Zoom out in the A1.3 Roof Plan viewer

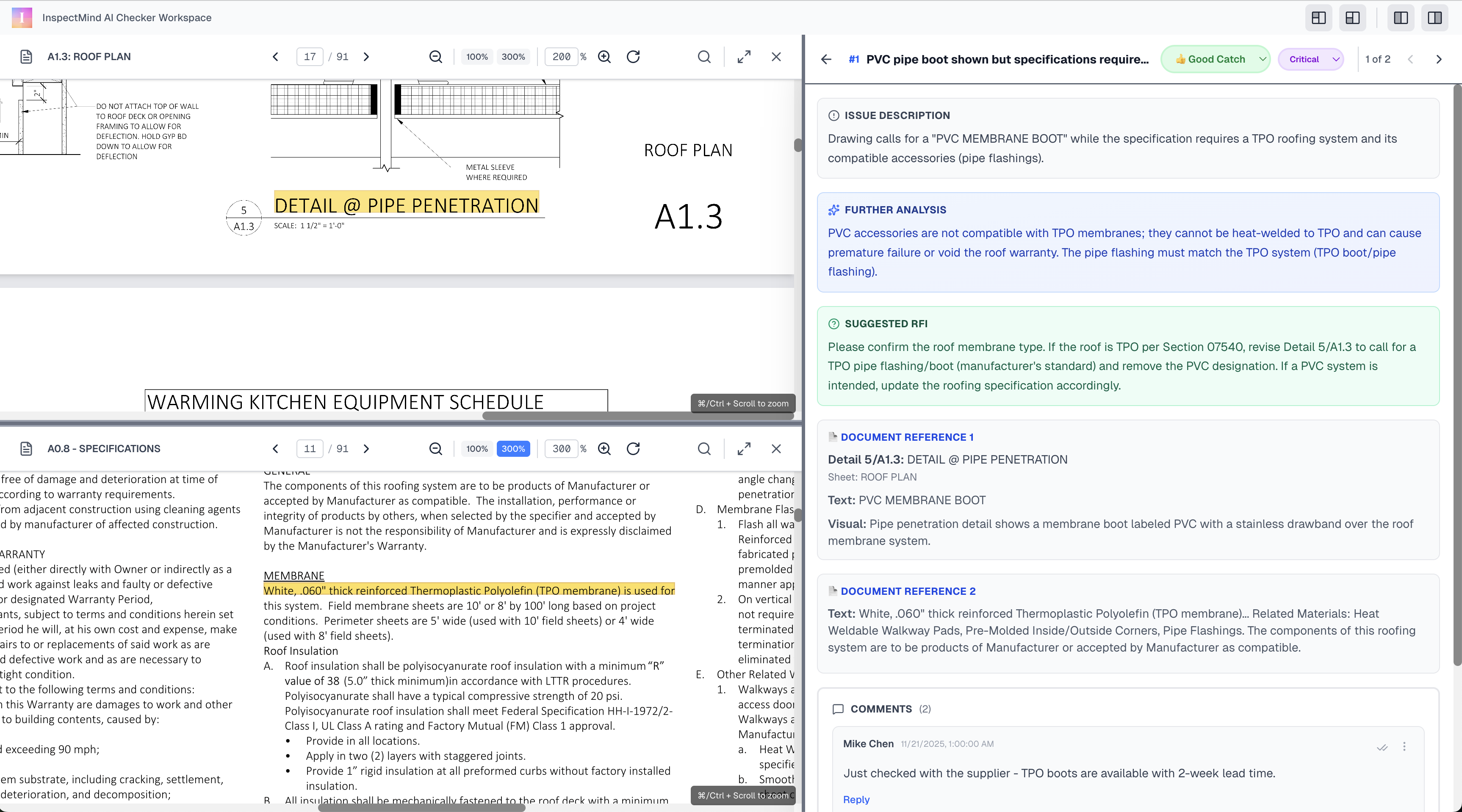click(435, 57)
